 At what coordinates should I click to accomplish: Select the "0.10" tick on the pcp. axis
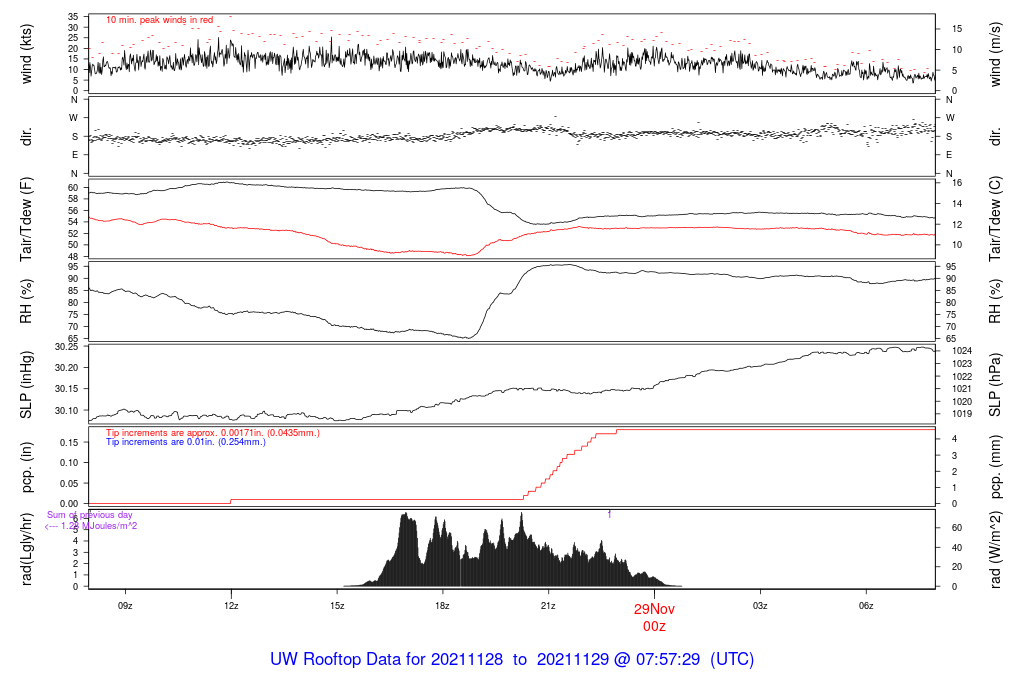coord(69,462)
